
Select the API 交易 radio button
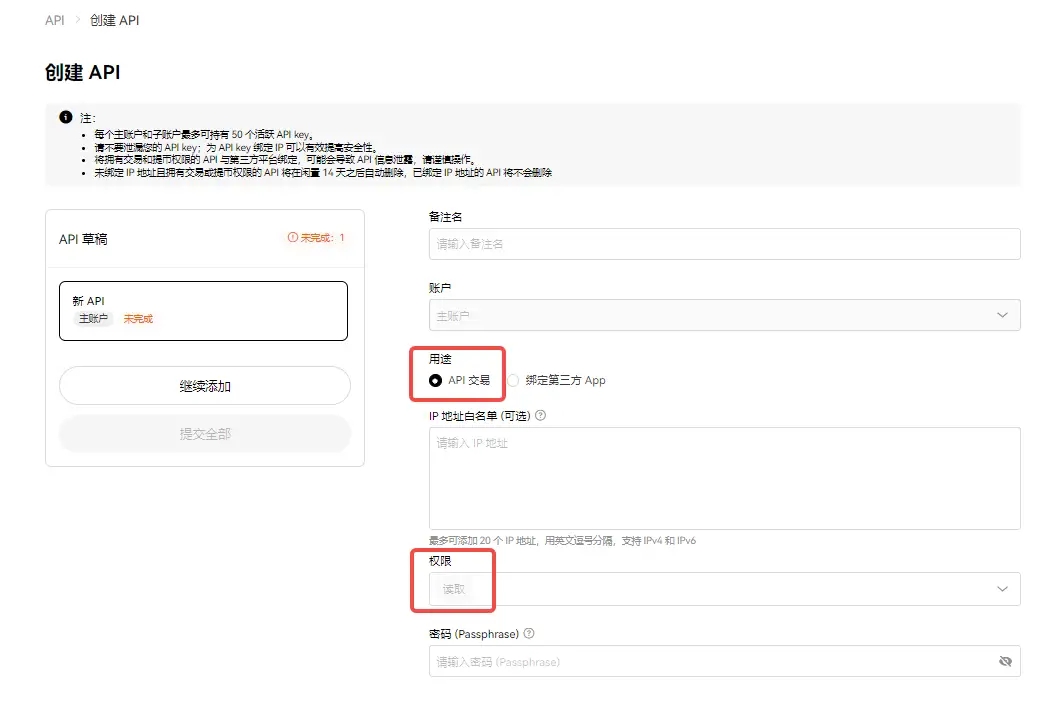click(x=436, y=380)
